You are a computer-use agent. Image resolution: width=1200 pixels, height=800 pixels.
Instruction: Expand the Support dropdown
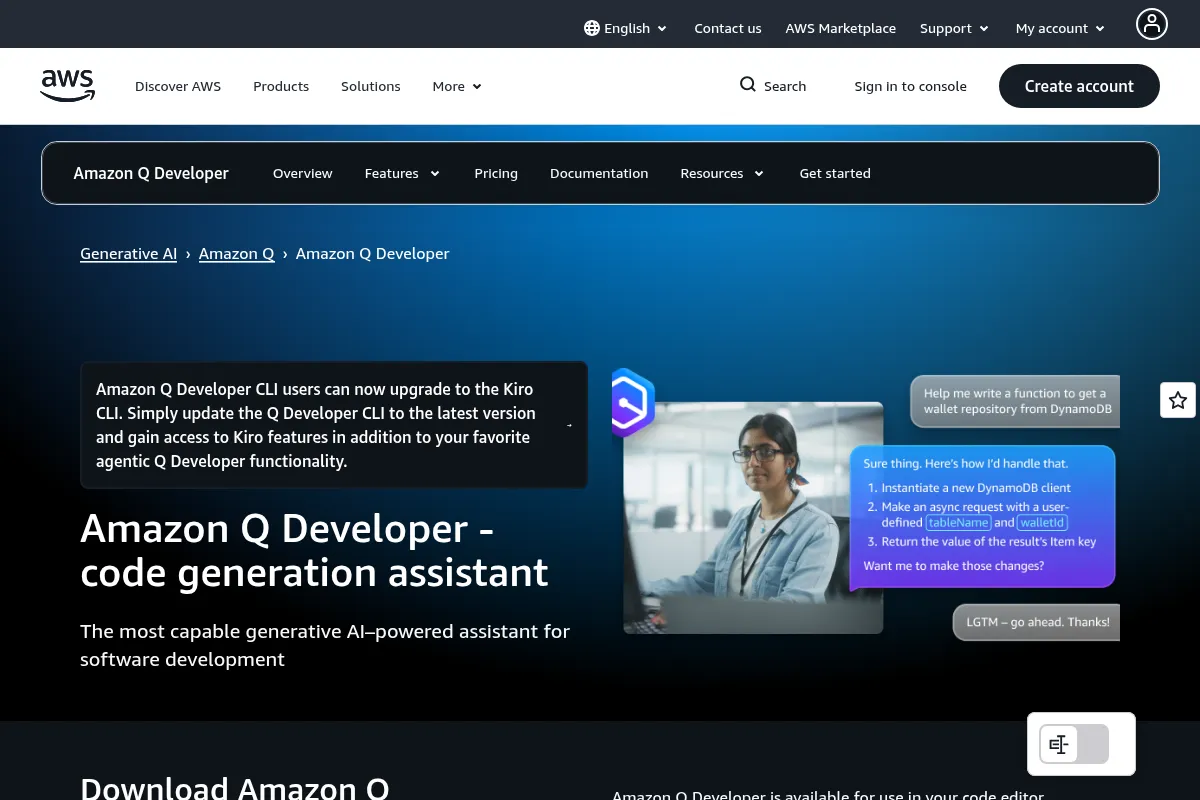(954, 28)
